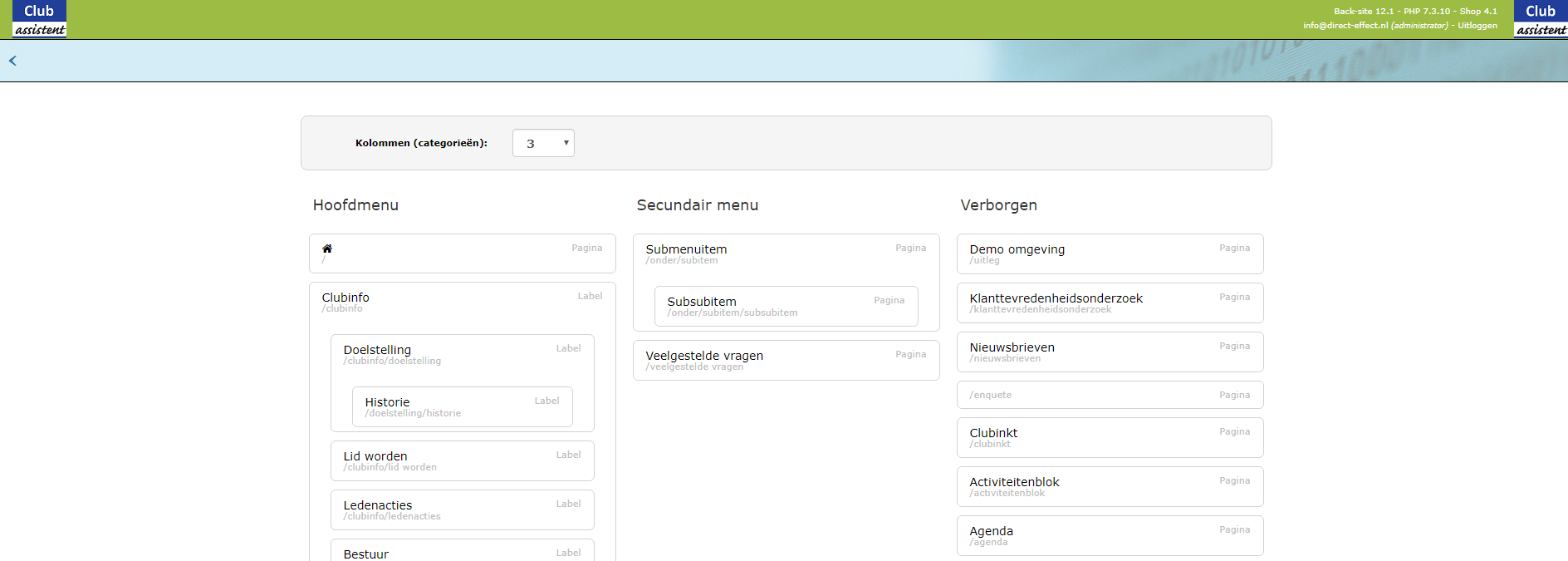Select the Agenda page item
Image resolution: width=1568 pixels, height=561 pixels.
991,531
